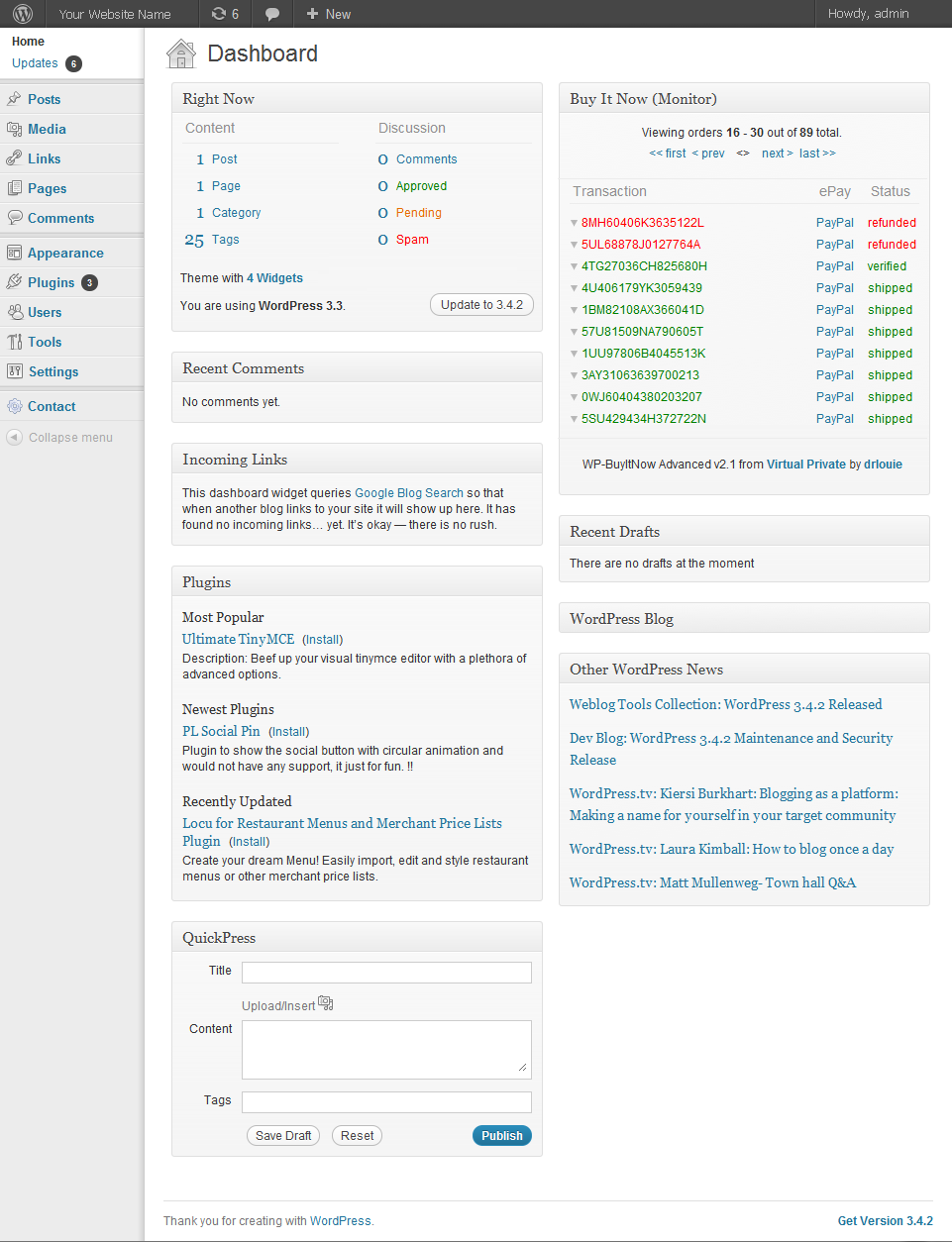This screenshot has width=952, height=1242.
Task: Click the Media icon in sidebar
Action: tap(14, 129)
